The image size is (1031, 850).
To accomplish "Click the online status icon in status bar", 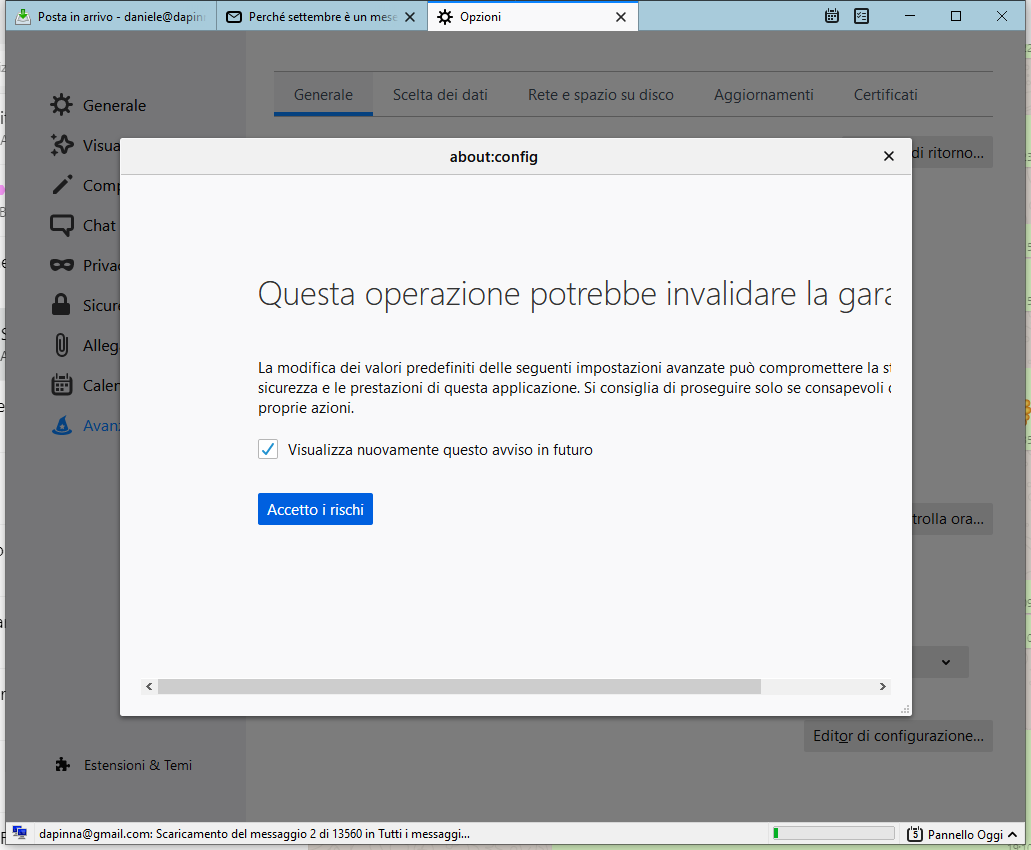I will 19,833.
